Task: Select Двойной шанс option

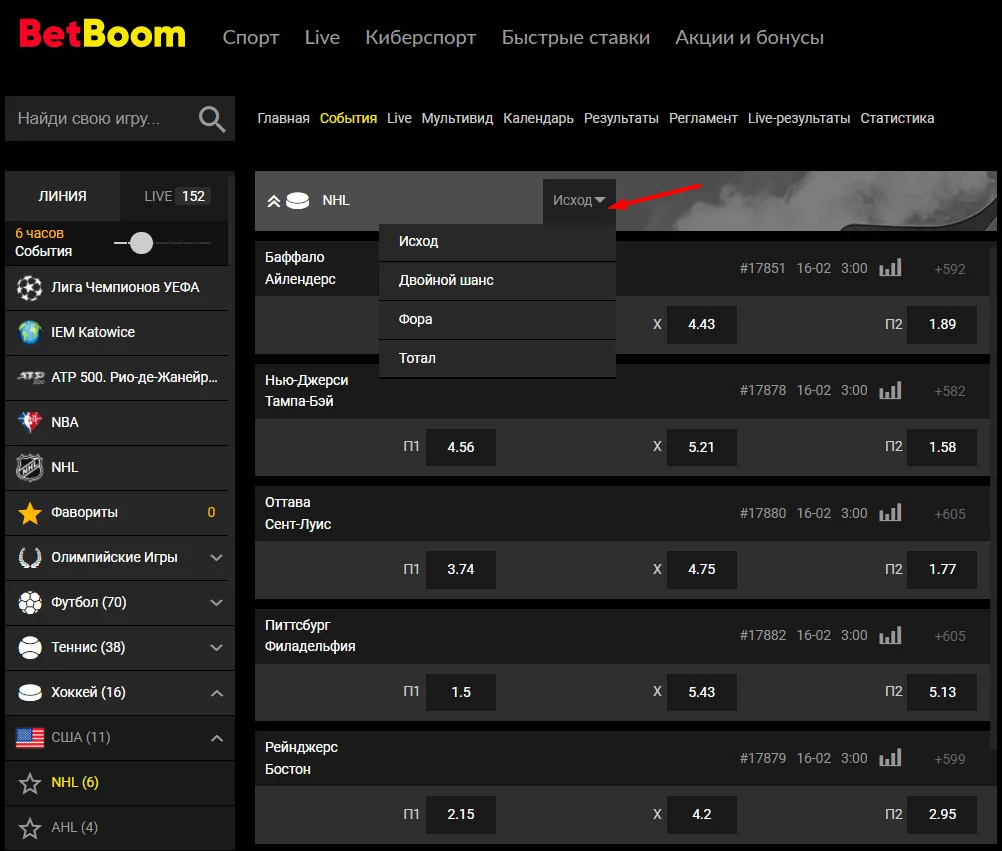Action: pyautogui.click(x=497, y=280)
